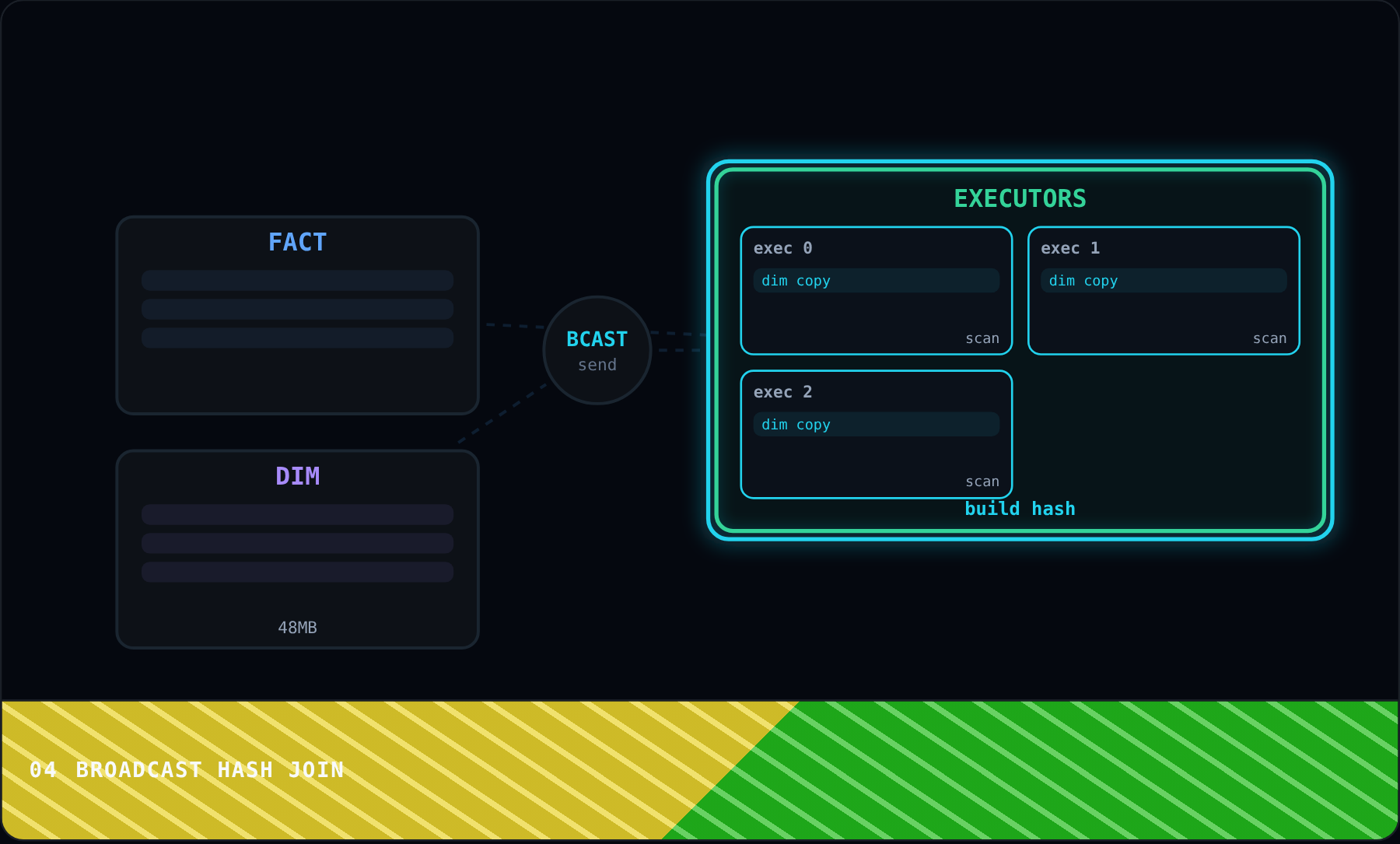Click the EXECUTORS heading
Viewport: 1400px width, 844px height.
coord(1020,198)
